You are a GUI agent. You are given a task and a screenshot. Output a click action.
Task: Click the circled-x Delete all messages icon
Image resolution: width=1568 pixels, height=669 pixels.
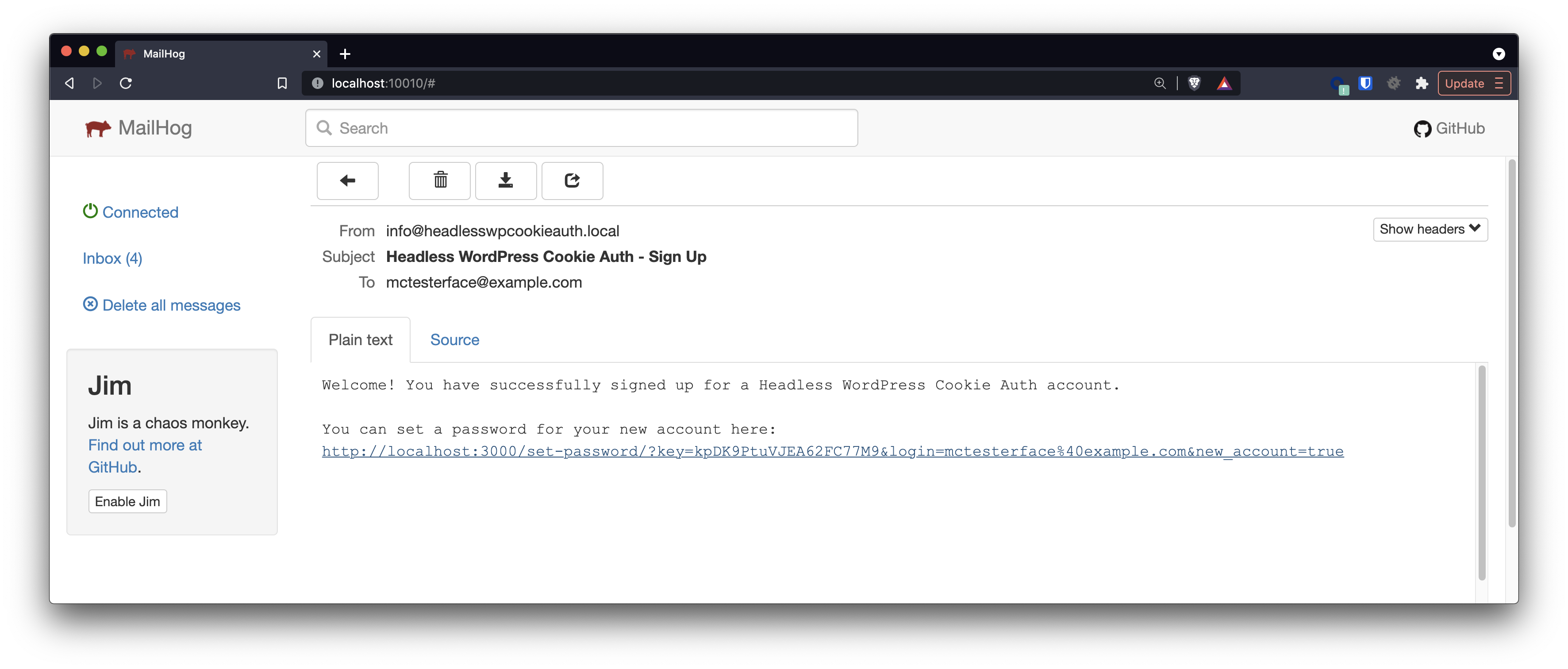pyautogui.click(x=91, y=304)
